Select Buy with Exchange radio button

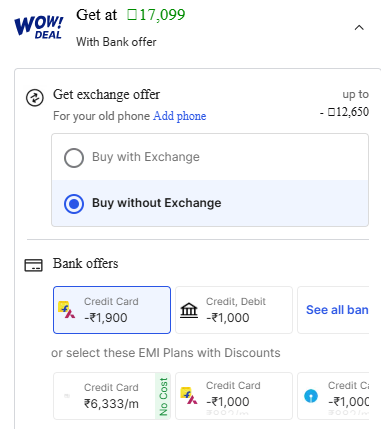pyautogui.click(x=74, y=157)
